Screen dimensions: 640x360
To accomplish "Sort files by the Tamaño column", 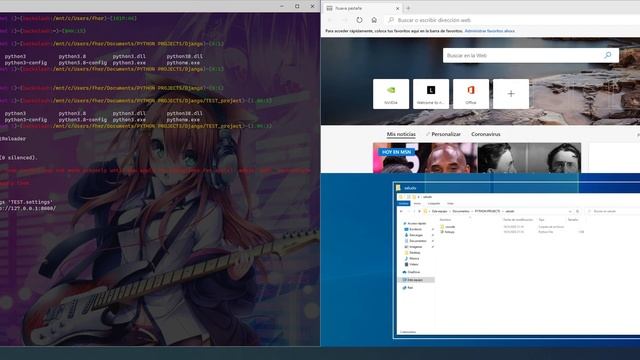I will pos(573,220).
